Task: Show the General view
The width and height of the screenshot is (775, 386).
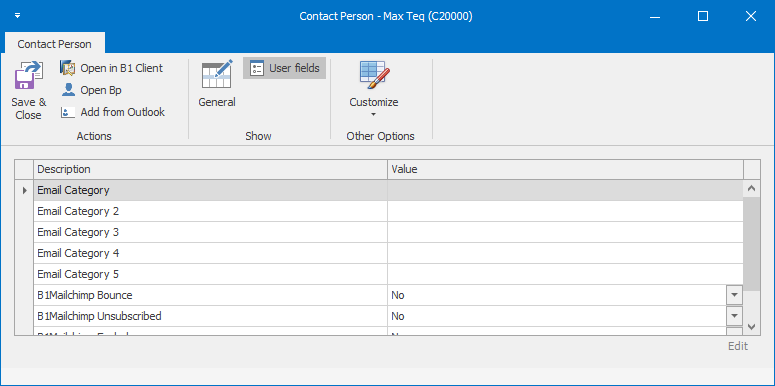Action: point(217,84)
